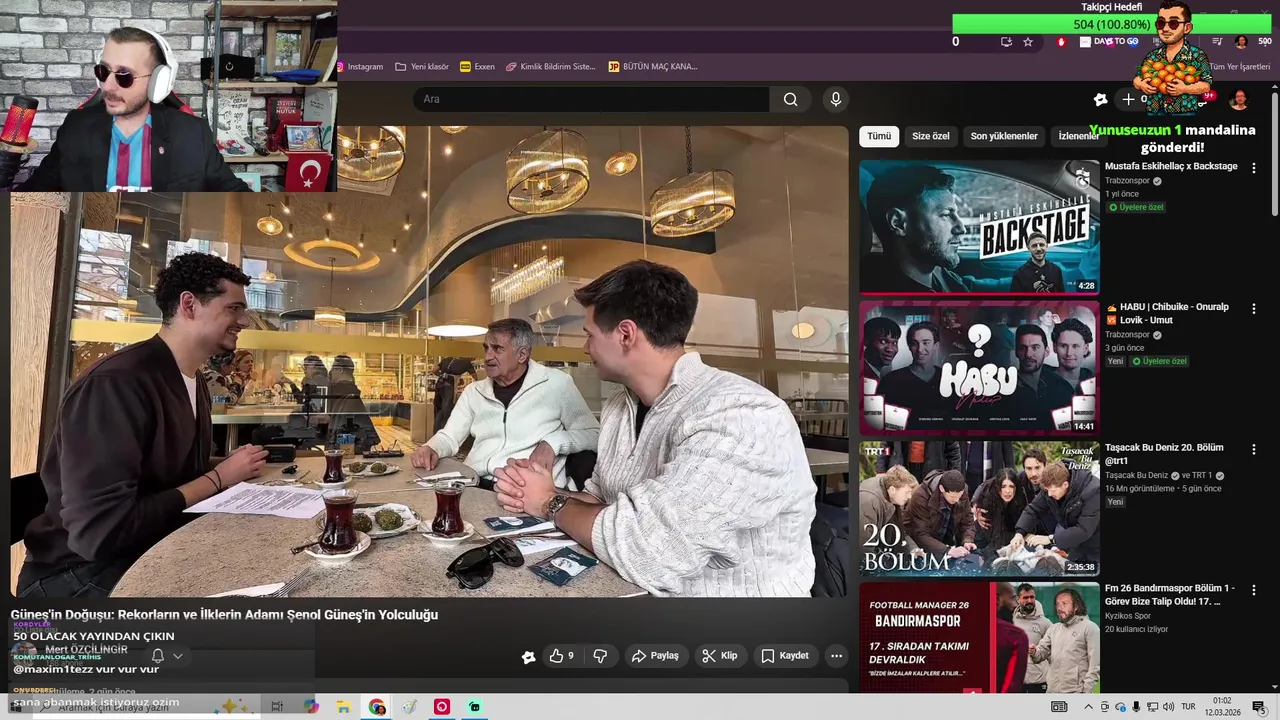Select the Tümü filter chip

pyautogui.click(x=879, y=136)
